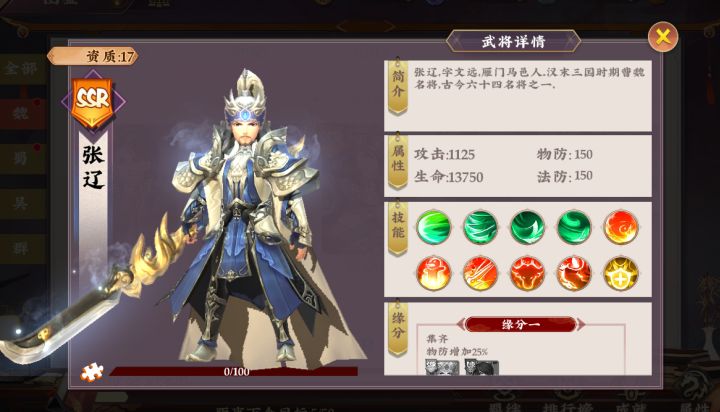Viewport: 720px width, 412px height.
Task: Select the second green swirl skill icon
Action: [480, 227]
